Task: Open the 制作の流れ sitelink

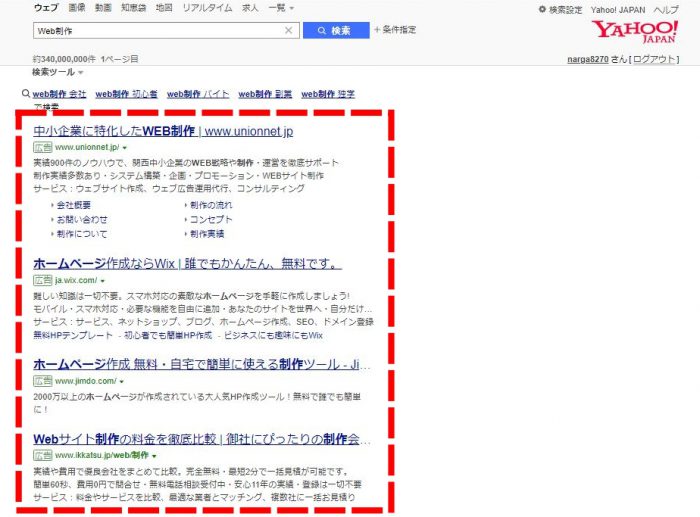Action: [211, 205]
